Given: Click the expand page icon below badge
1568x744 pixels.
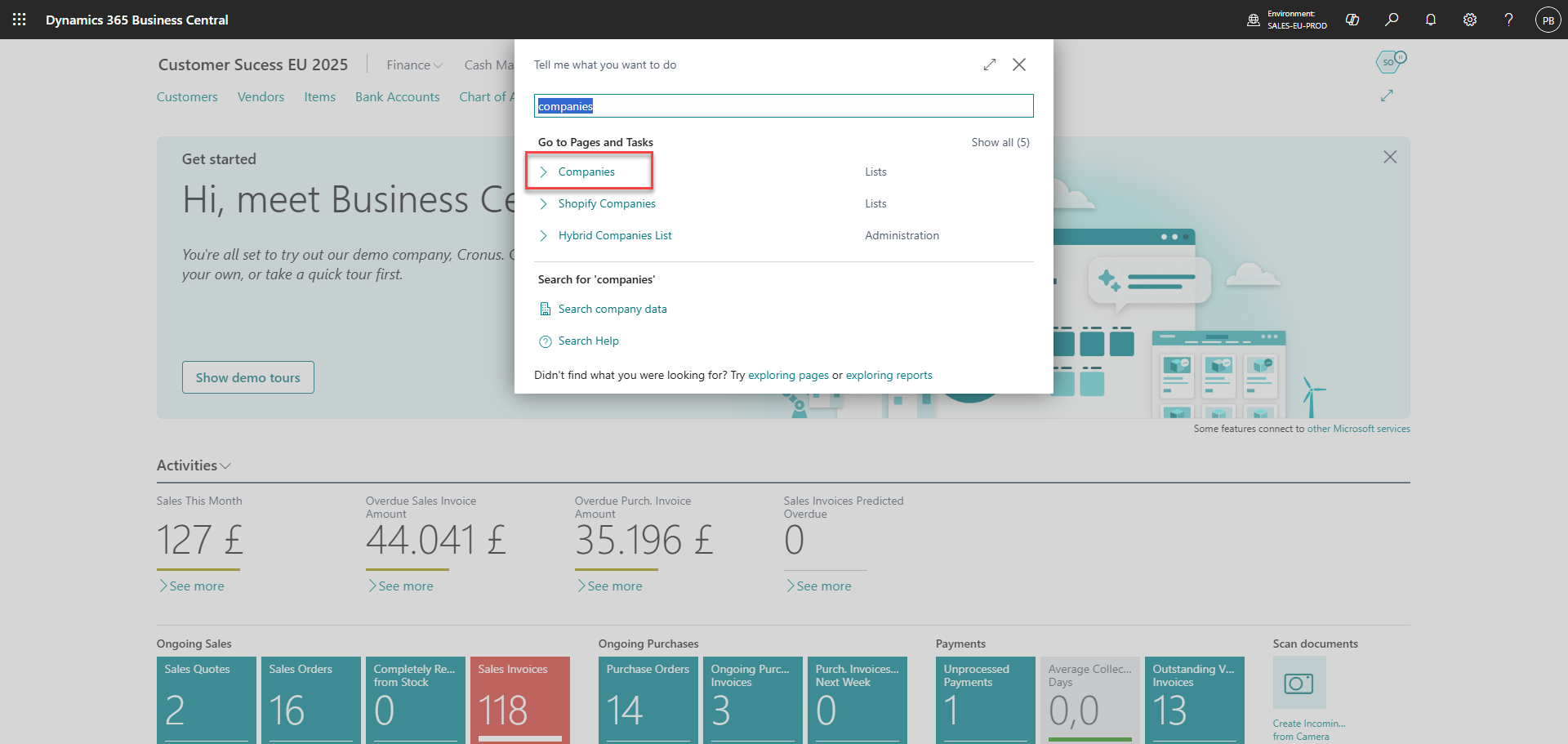Looking at the screenshot, I should point(1387,96).
